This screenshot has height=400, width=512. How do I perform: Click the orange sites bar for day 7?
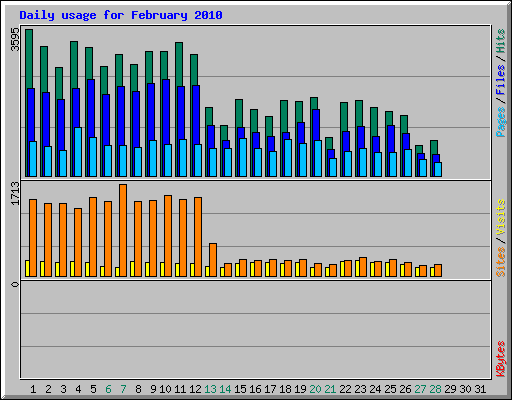click(x=123, y=230)
